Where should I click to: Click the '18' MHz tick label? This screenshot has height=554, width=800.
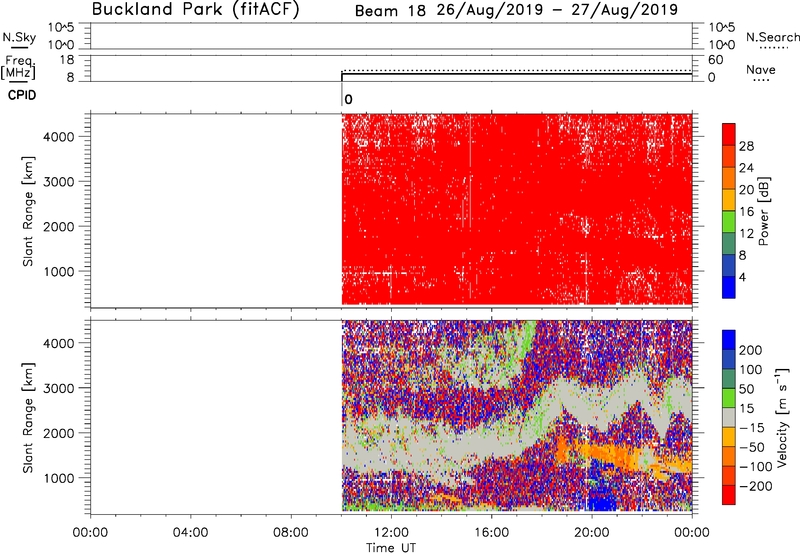pyautogui.click(x=66, y=60)
